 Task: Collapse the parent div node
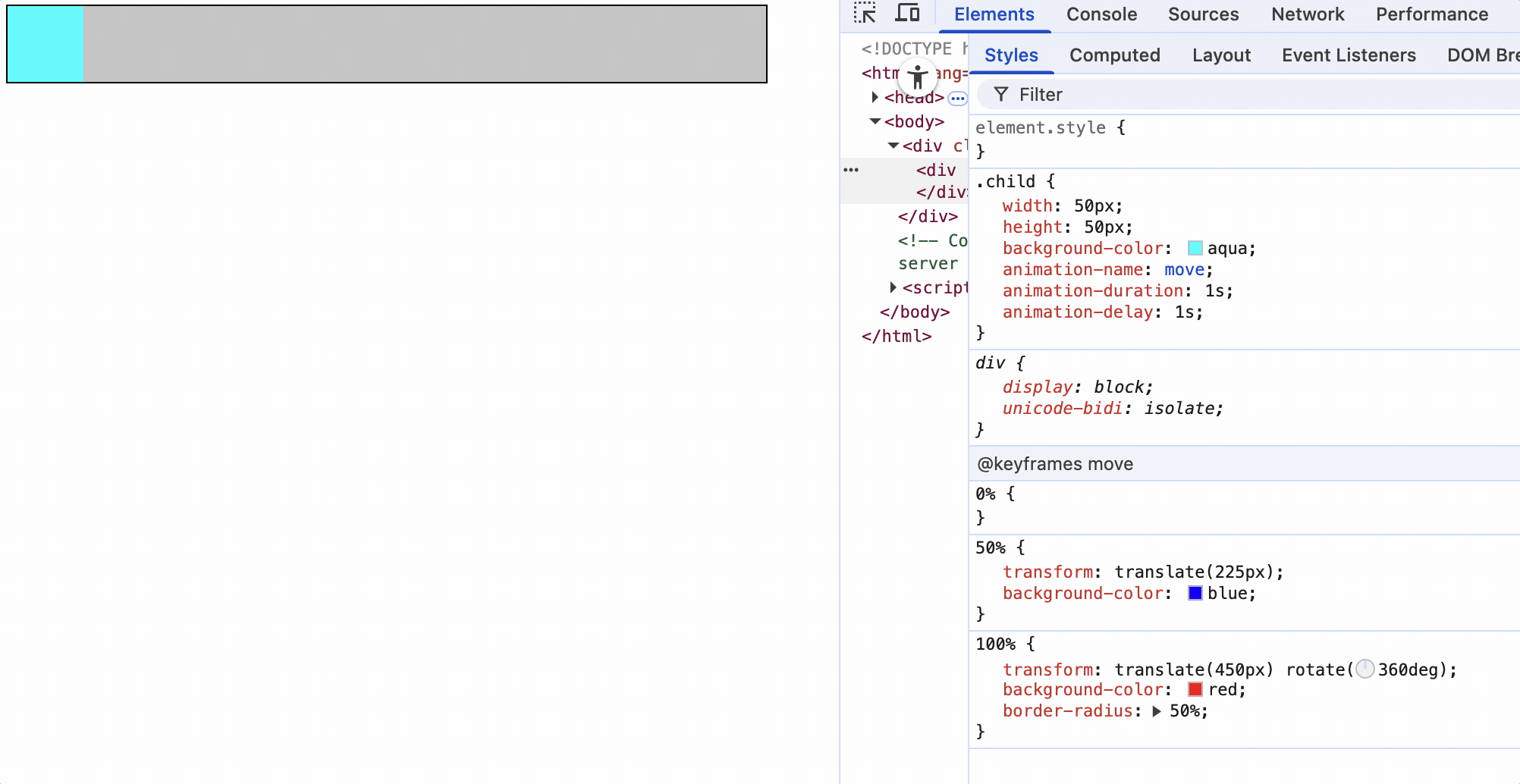893,146
